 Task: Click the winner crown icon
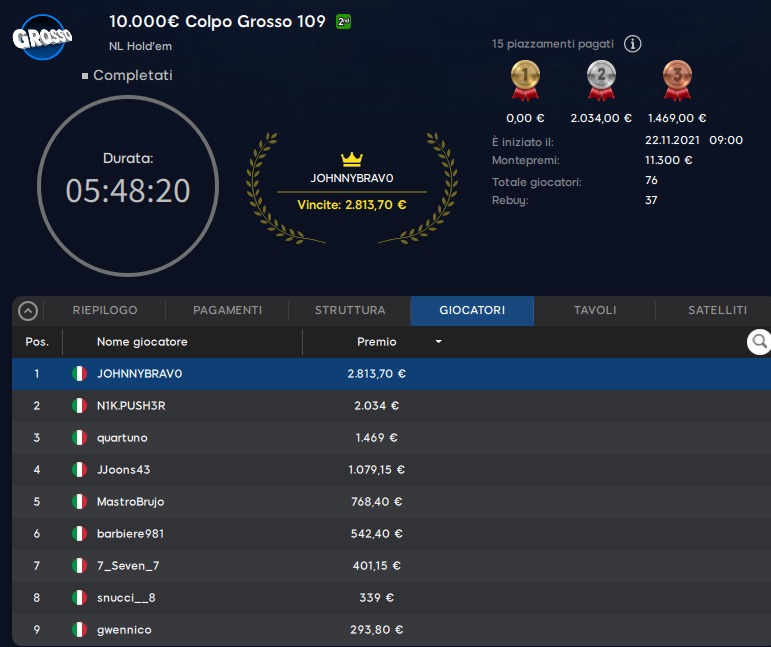[352, 159]
